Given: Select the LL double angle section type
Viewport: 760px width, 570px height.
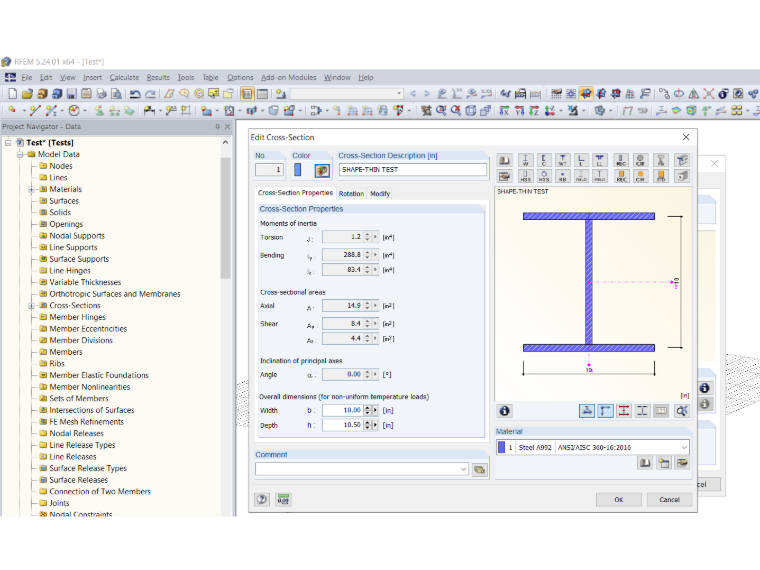Looking at the screenshot, I should (600, 160).
